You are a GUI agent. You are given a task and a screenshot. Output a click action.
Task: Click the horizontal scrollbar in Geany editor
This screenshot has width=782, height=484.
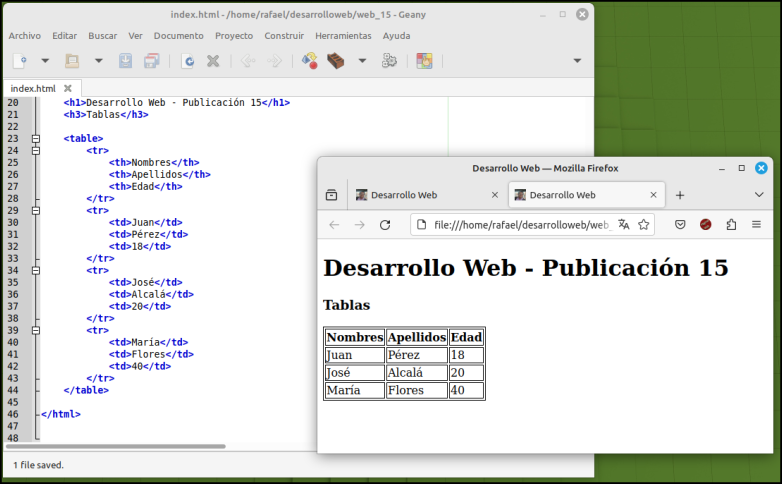tap(116, 446)
